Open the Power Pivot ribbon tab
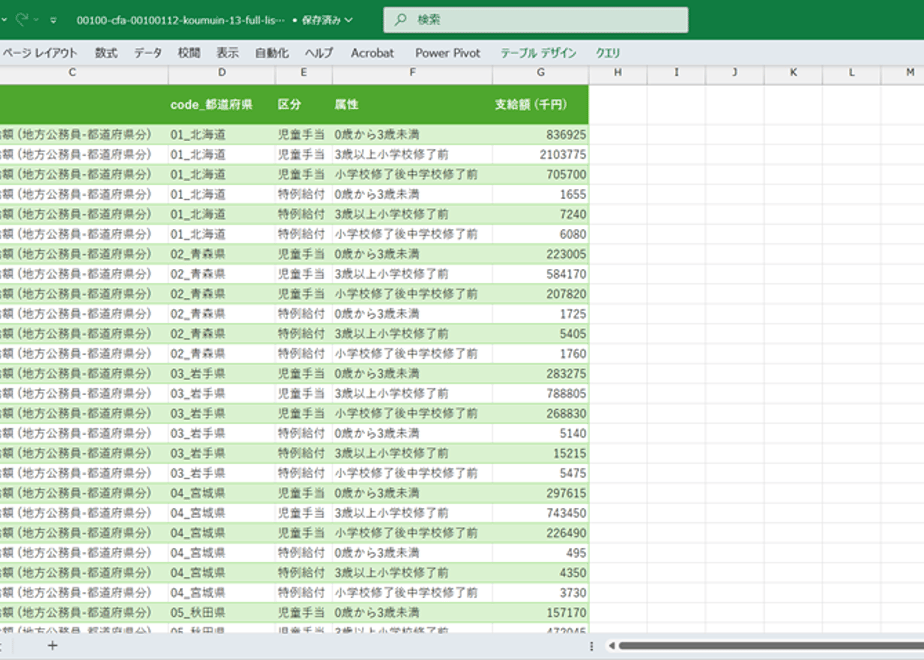 pos(448,53)
